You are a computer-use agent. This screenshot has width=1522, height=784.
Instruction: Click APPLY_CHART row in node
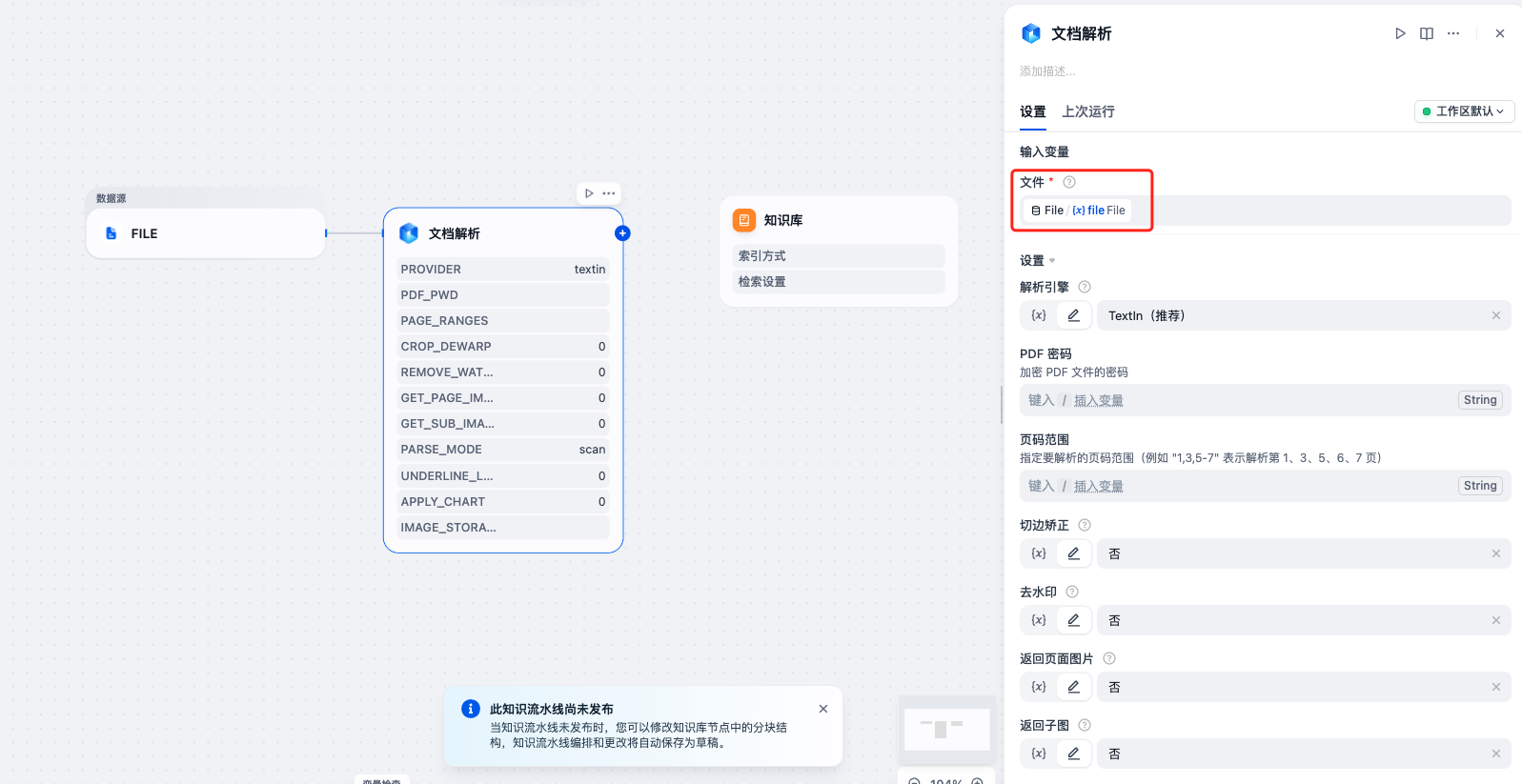coord(503,502)
